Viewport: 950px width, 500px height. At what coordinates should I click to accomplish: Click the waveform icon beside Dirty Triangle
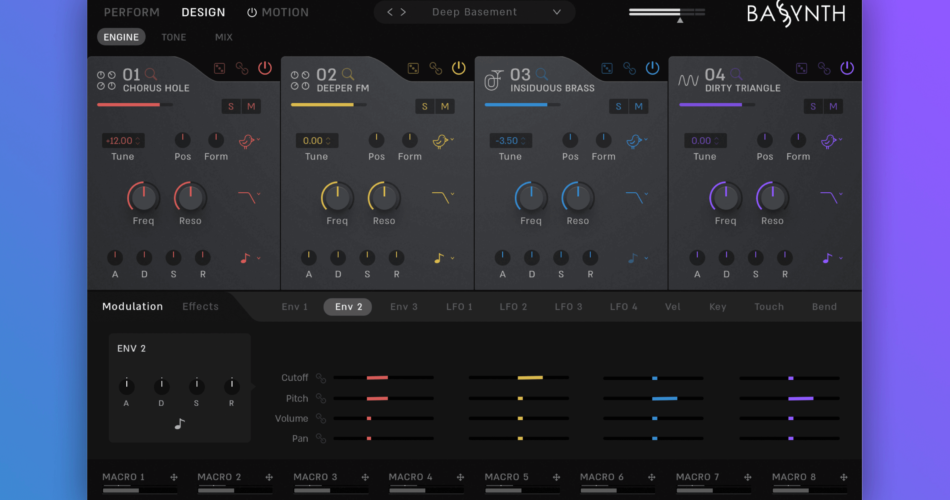(x=688, y=80)
